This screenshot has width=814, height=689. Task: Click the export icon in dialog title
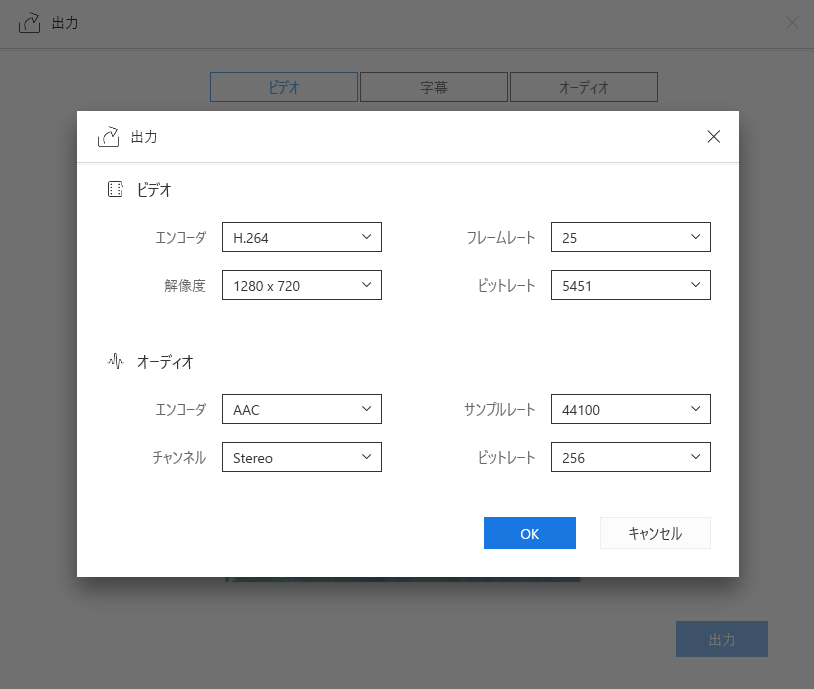coord(108,137)
